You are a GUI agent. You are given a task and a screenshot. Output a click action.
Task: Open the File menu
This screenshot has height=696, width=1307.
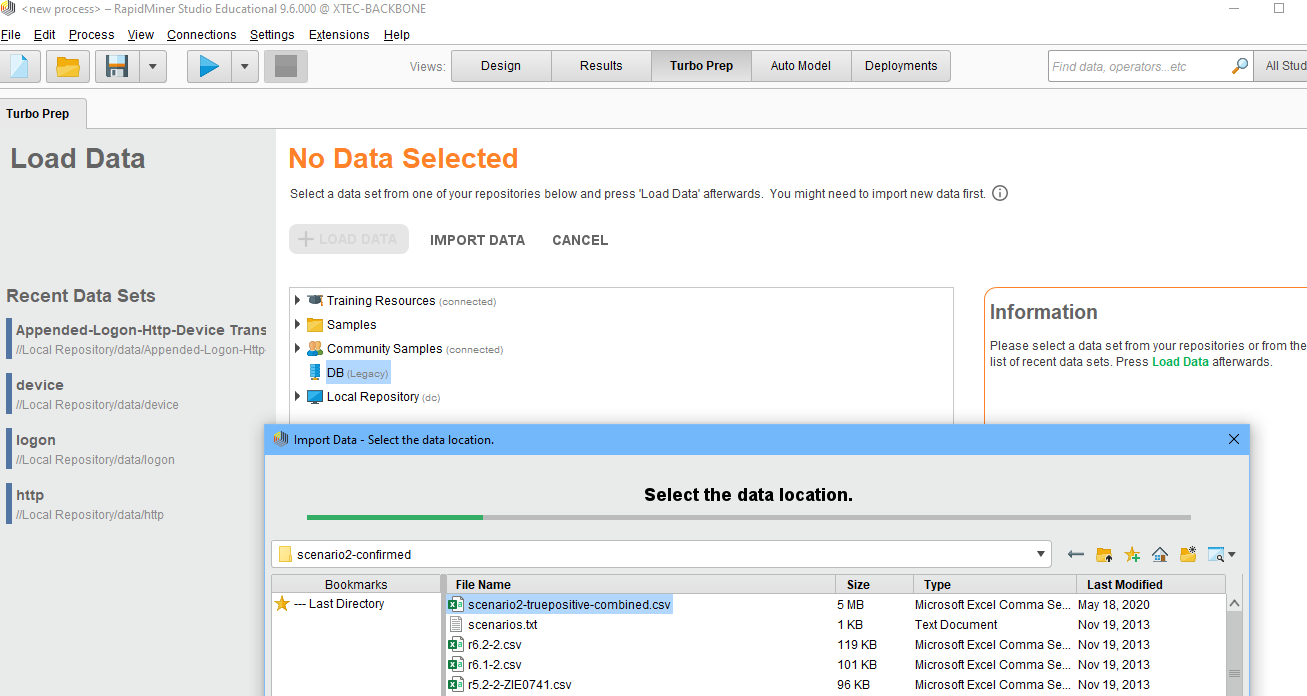pyautogui.click(x=11, y=34)
